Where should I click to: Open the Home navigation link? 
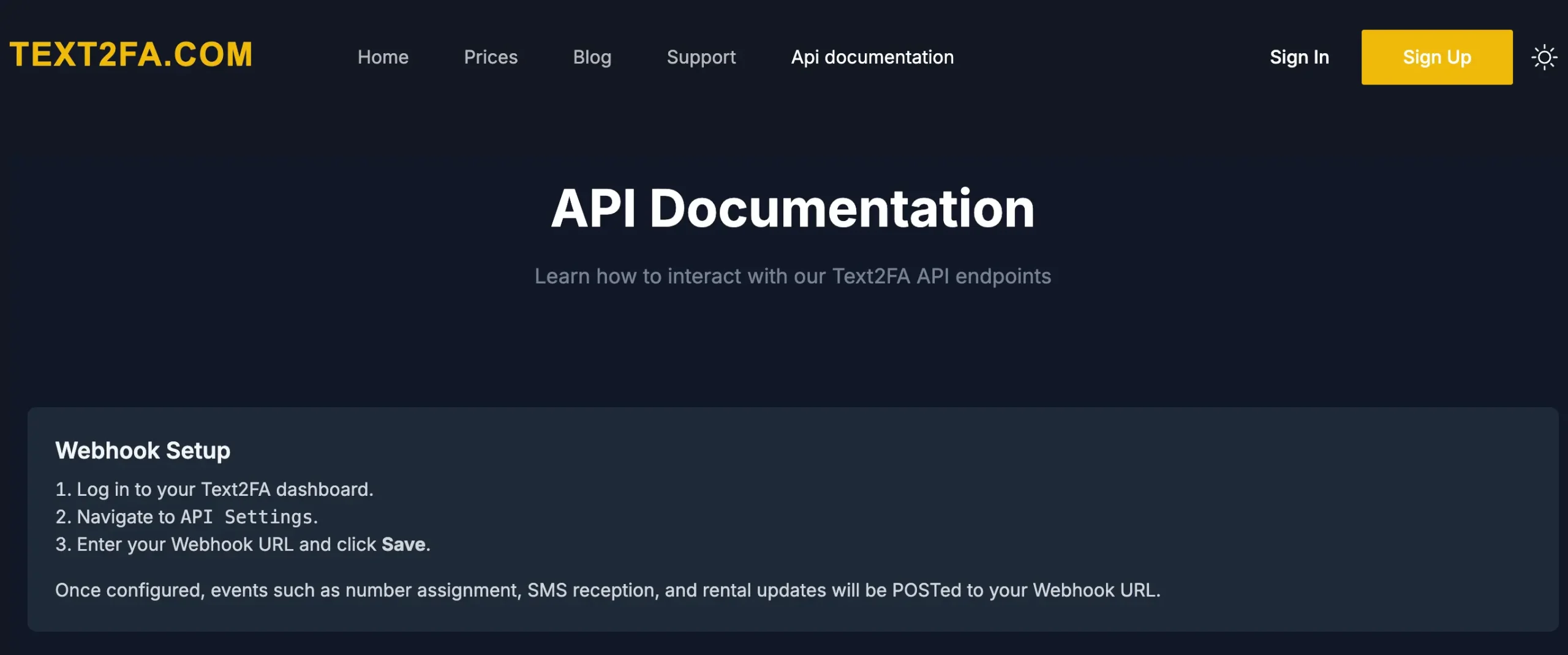(383, 57)
